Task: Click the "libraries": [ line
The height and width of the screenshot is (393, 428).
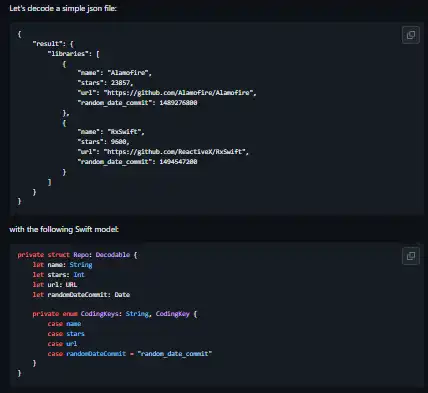Action: (73, 54)
